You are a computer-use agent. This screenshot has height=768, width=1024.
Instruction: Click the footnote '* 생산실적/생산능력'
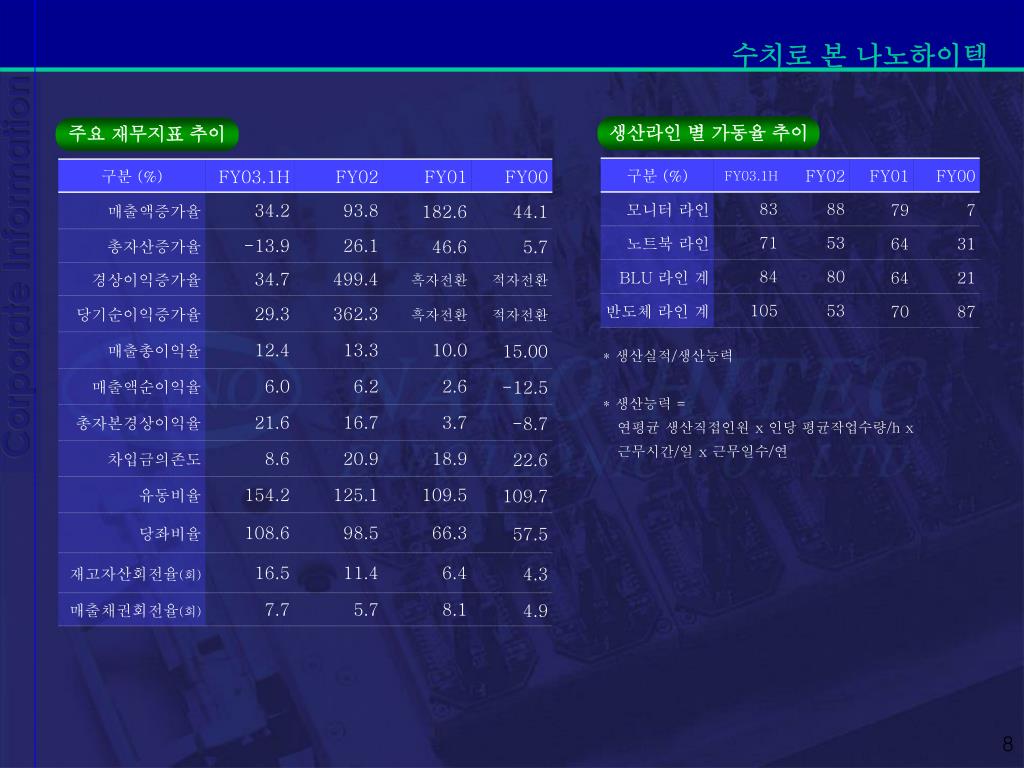[667, 356]
